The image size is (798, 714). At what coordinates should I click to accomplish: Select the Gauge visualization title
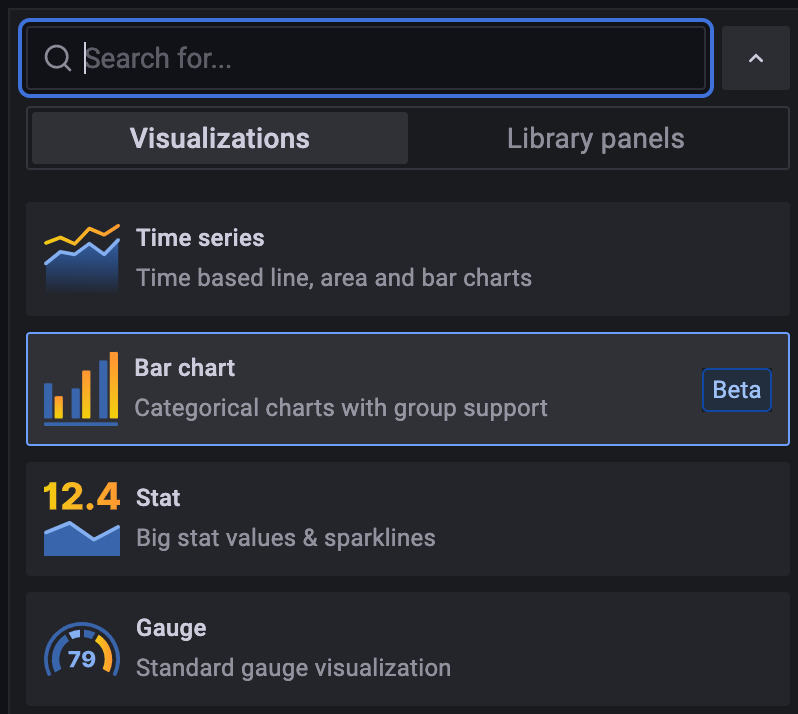(x=171, y=627)
